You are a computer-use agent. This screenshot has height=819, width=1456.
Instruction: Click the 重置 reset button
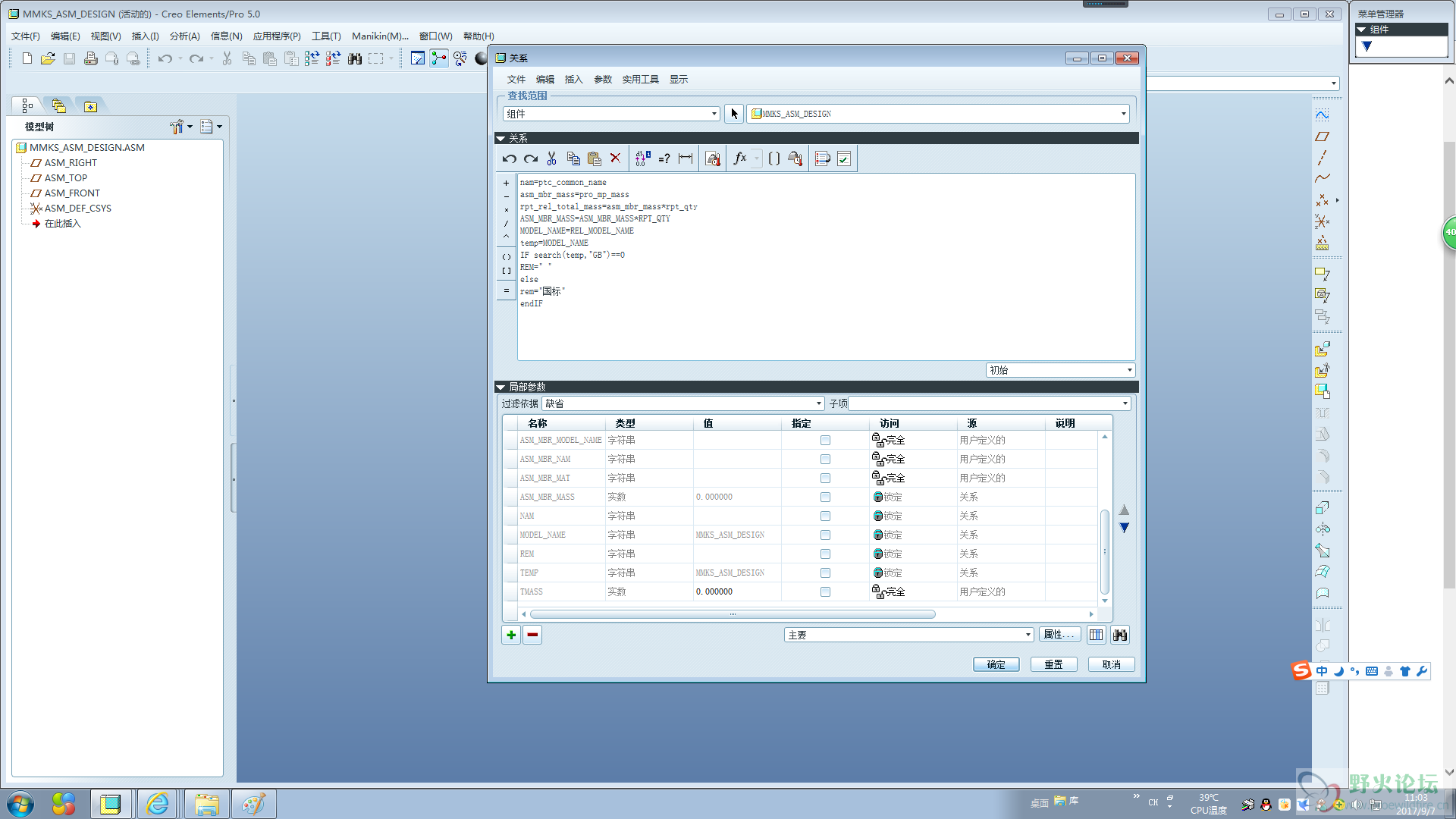pos(1054,664)
